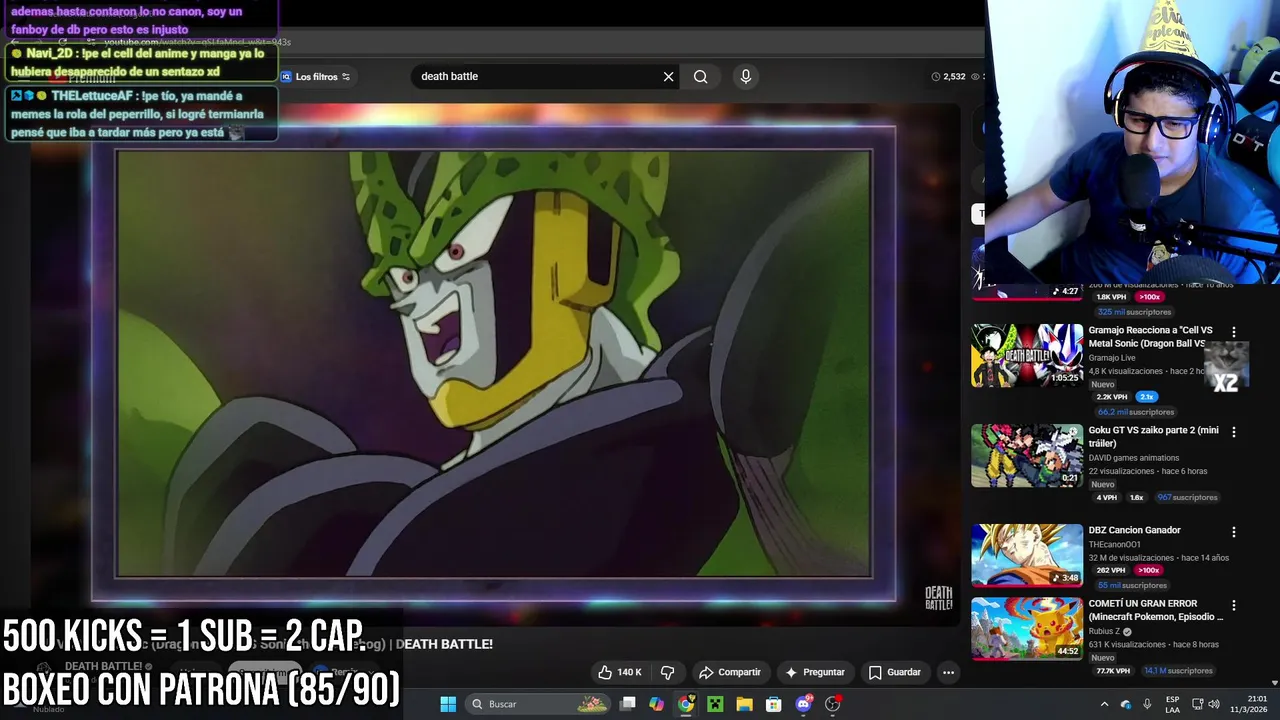This screenshot has height=720, width=1280.
Task: Activate voice search microphone
Action: [745, 76]
